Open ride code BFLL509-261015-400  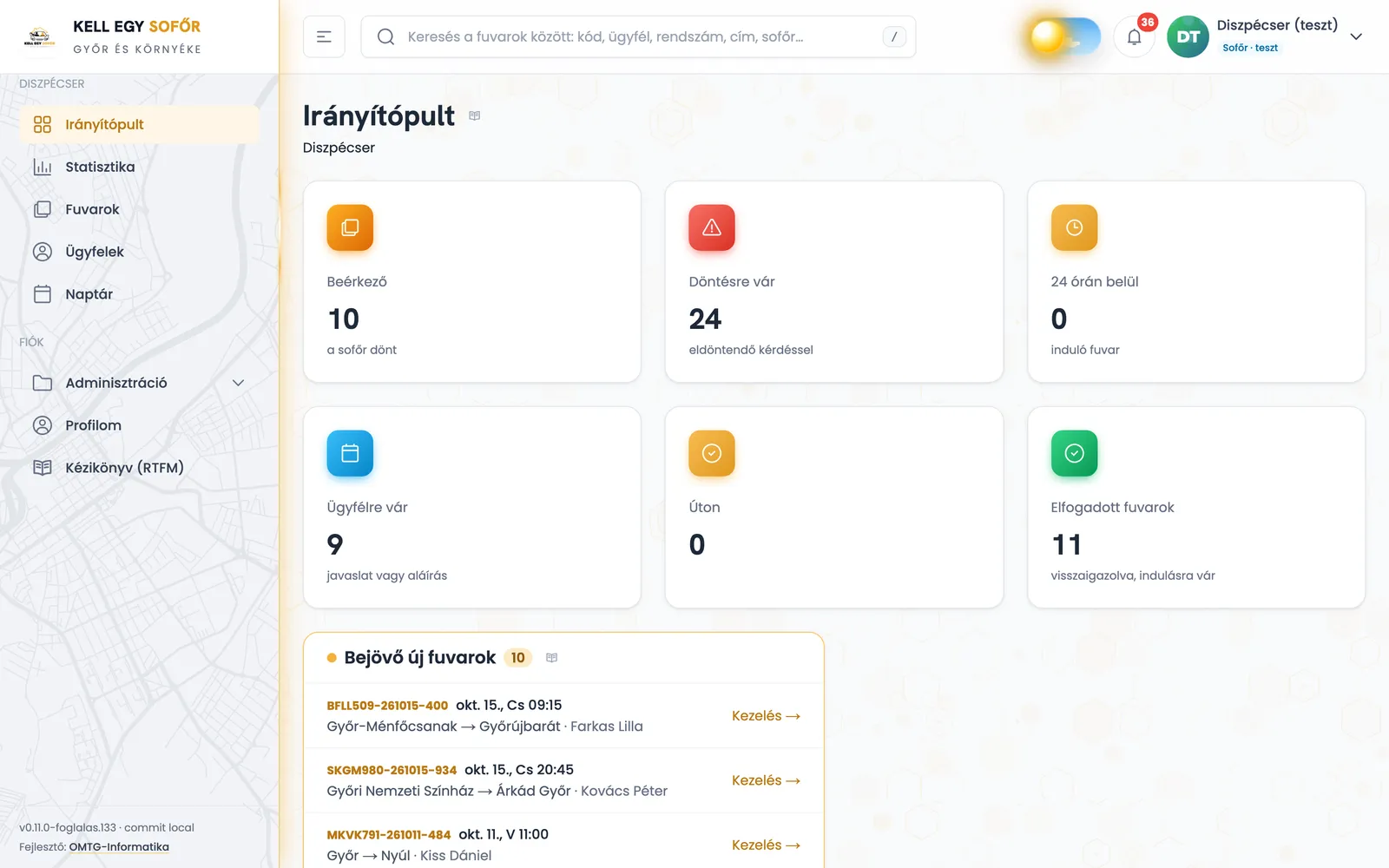click(387, 706)
